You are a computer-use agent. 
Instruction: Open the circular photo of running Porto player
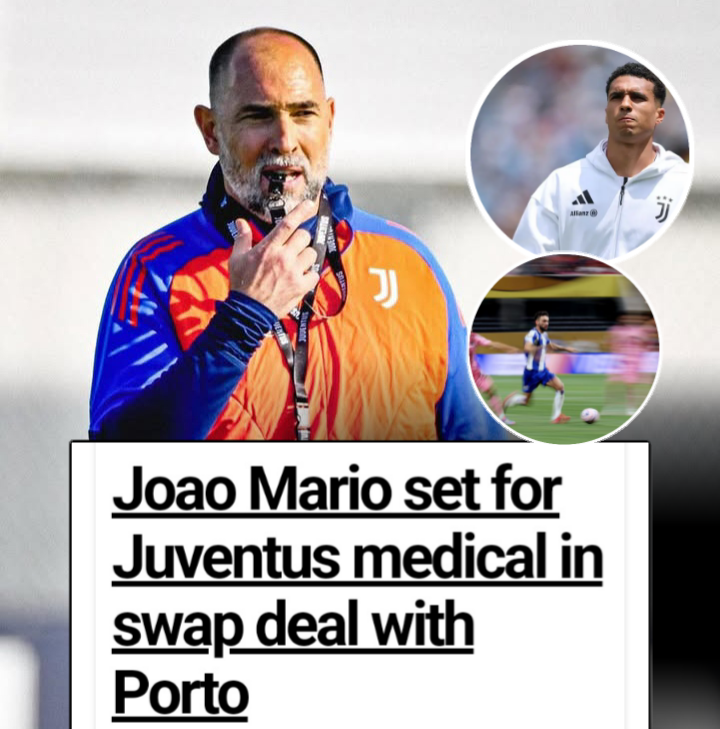pyautogui.click(x=564, y=349)
